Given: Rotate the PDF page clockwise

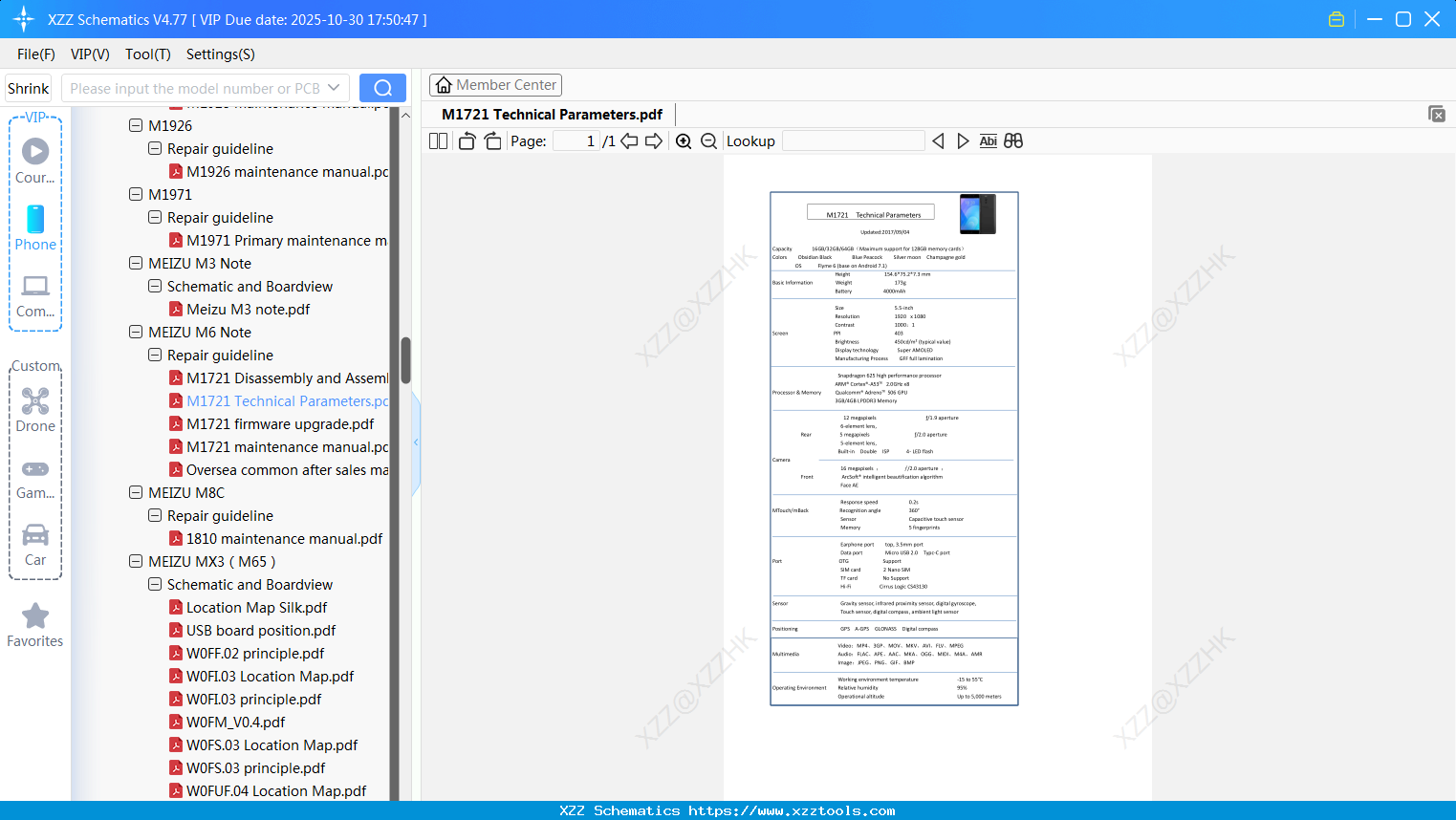Looking at the screenshot, I should point(492,141).
